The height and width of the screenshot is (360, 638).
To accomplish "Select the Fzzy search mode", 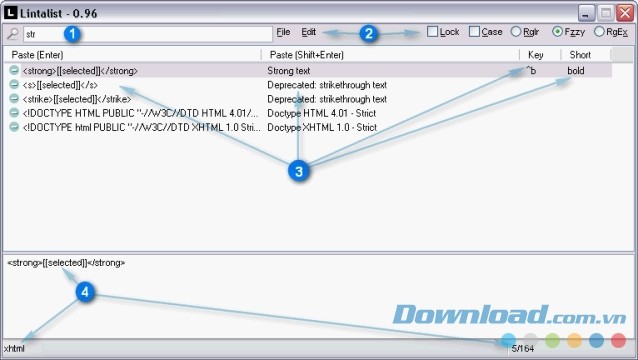I will click(557, 31).
